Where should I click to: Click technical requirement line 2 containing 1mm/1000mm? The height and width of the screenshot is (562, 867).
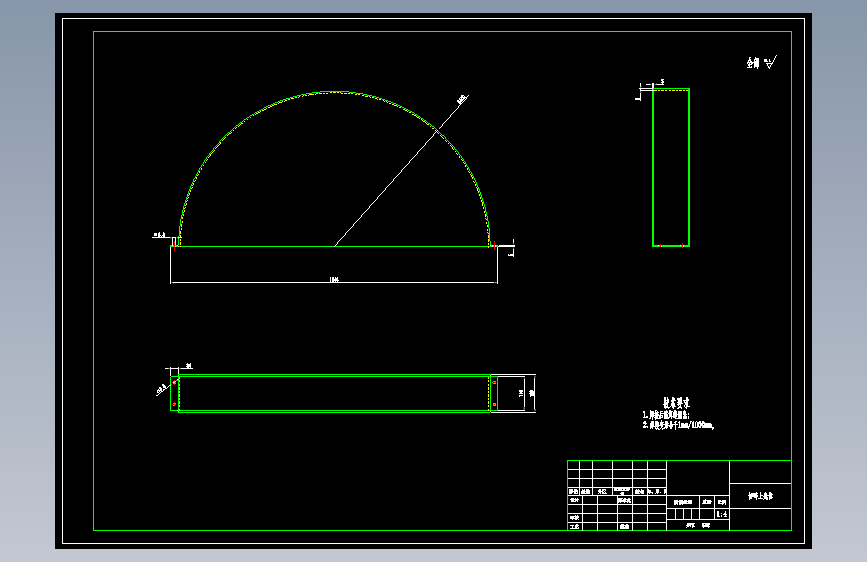tap(678, 425)
